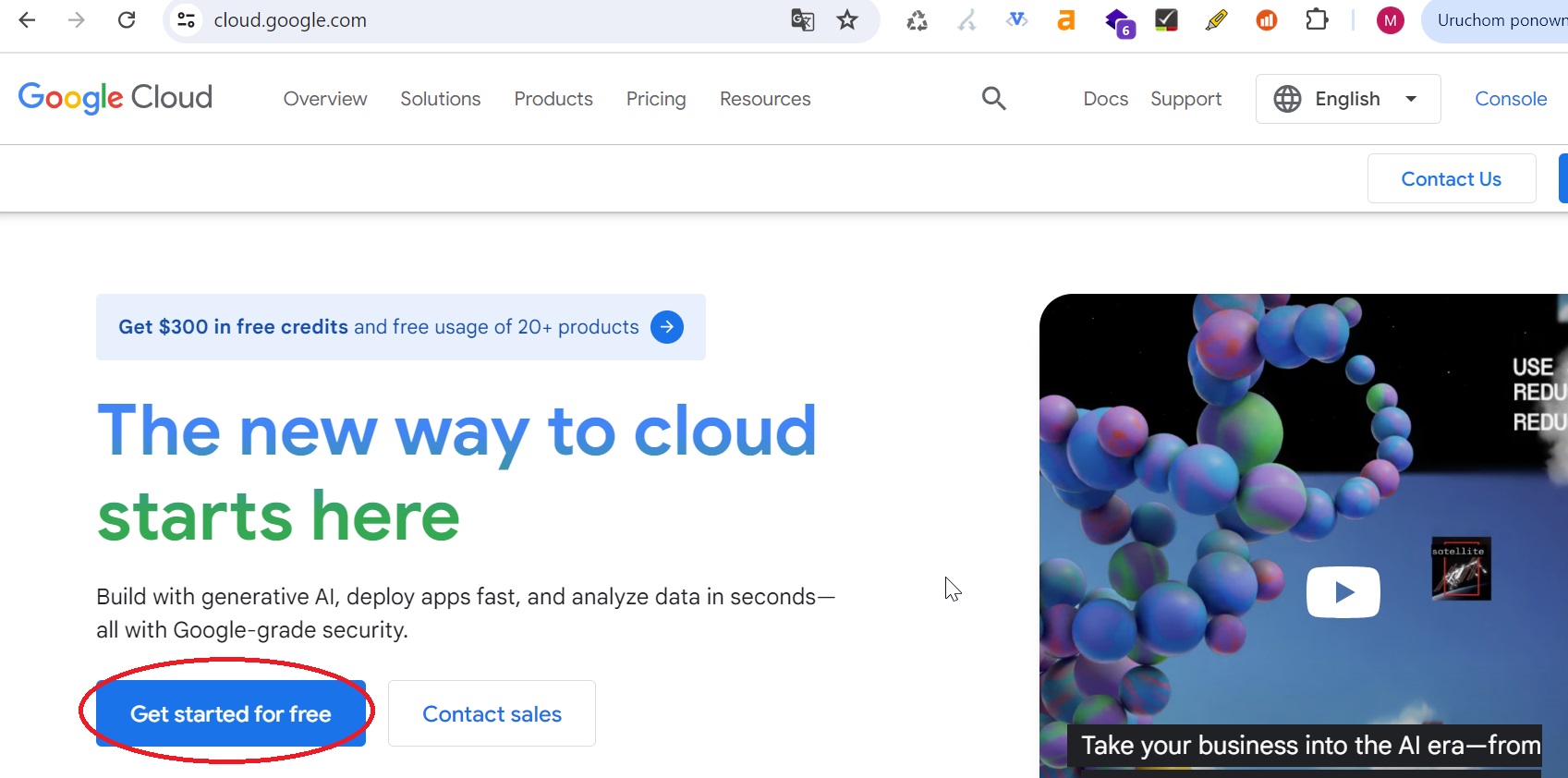Click the arrow circle in free credits banner

(667, 327)
